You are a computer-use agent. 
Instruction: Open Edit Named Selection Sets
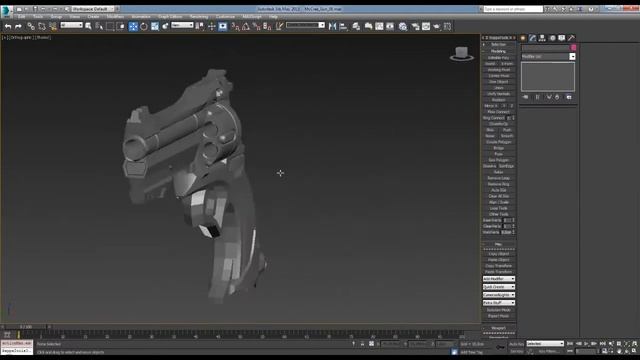(x=279, y=27)
